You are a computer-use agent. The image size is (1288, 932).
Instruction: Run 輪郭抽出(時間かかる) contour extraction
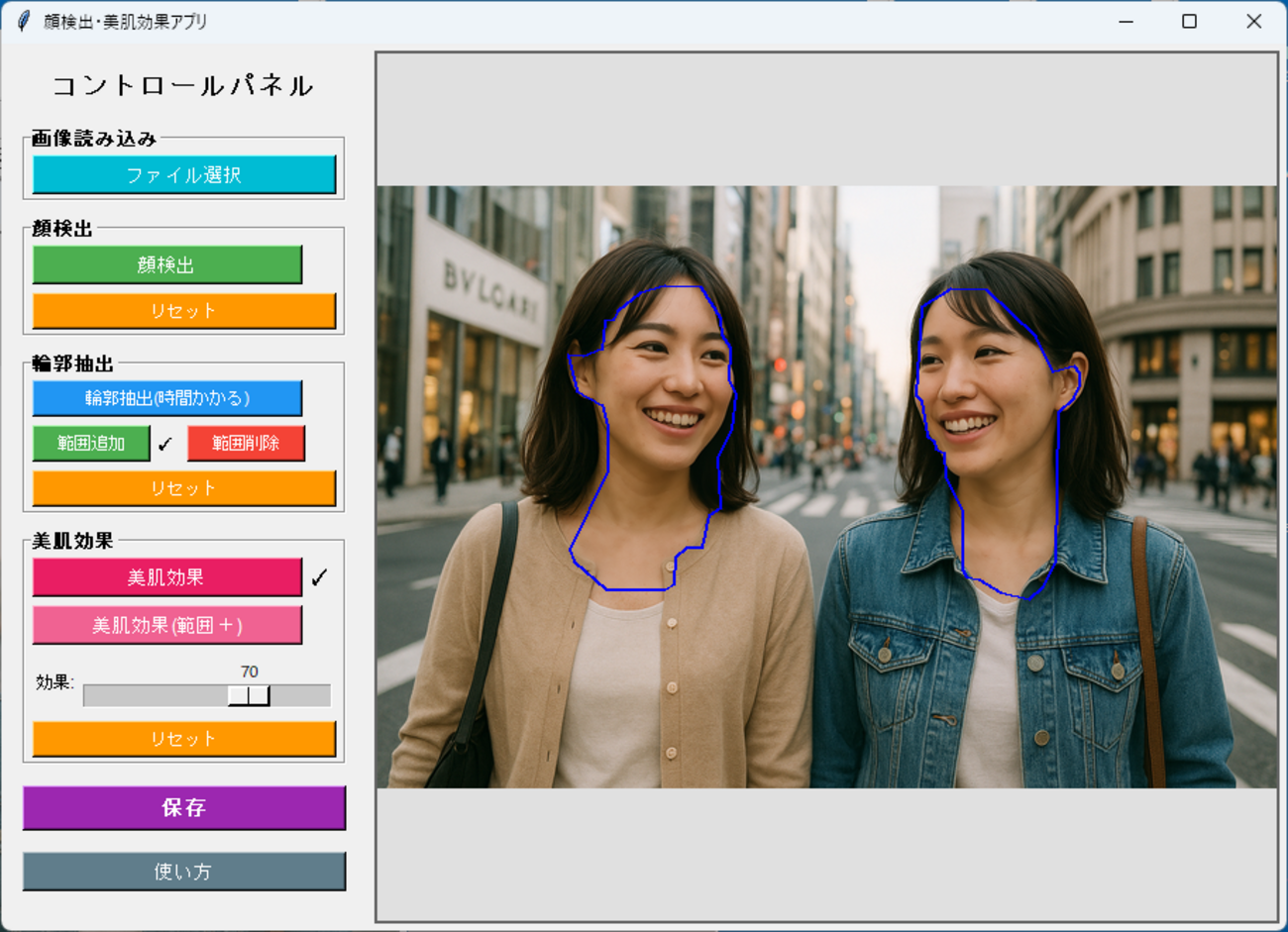coord(166,398)
